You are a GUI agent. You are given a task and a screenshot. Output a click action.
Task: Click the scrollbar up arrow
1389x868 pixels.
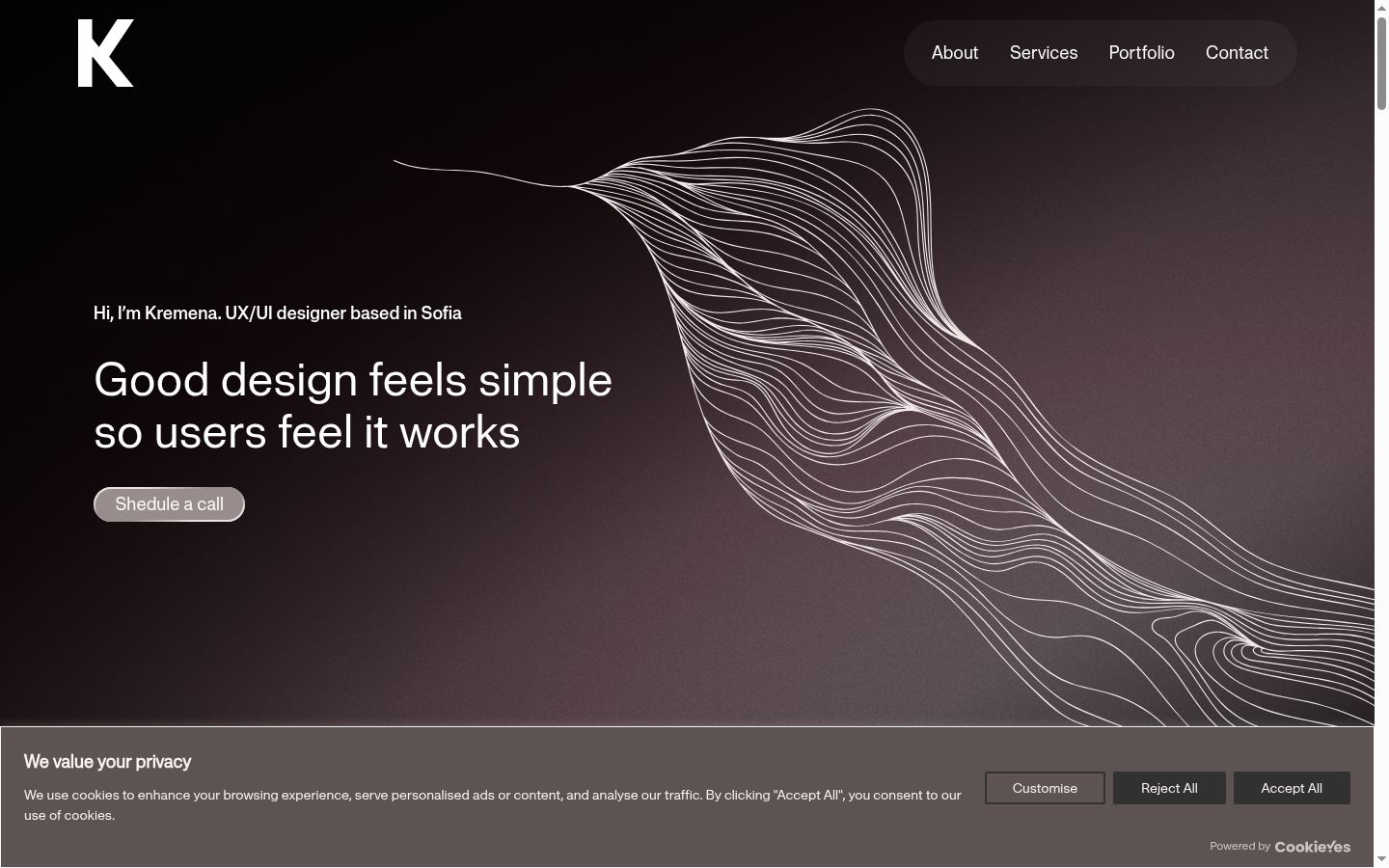click(x=1381, y=8)
